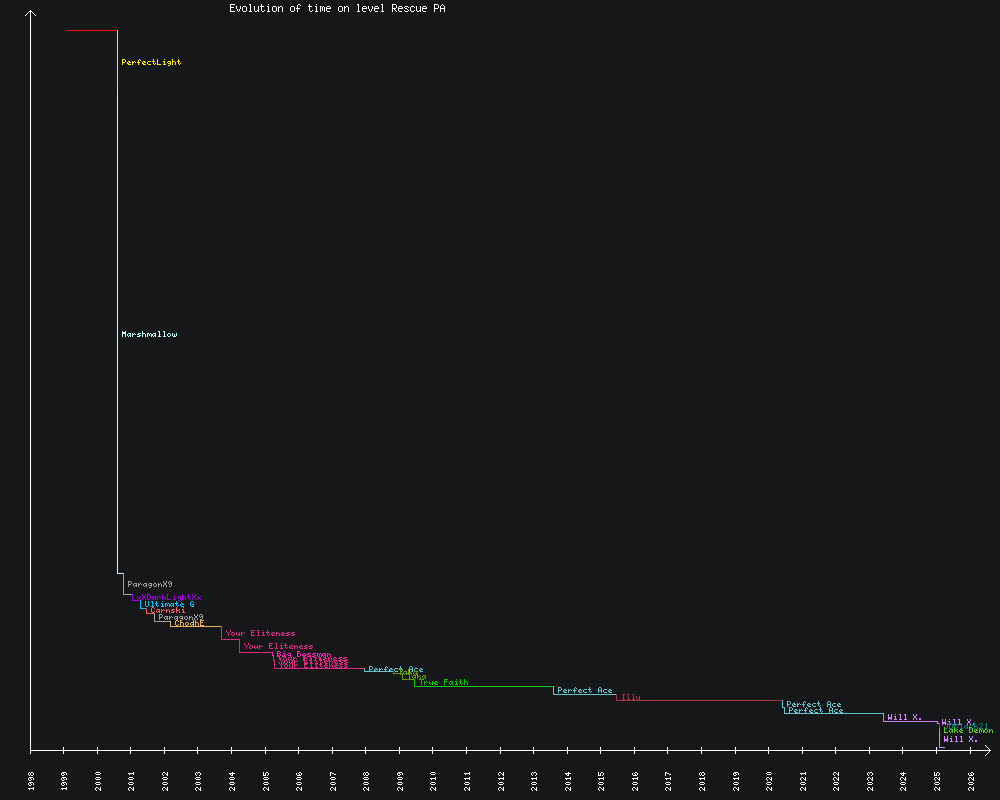This screenshot has height=800, width=1000.
Task: Select the Carnski record label
Action: [167, 610]
